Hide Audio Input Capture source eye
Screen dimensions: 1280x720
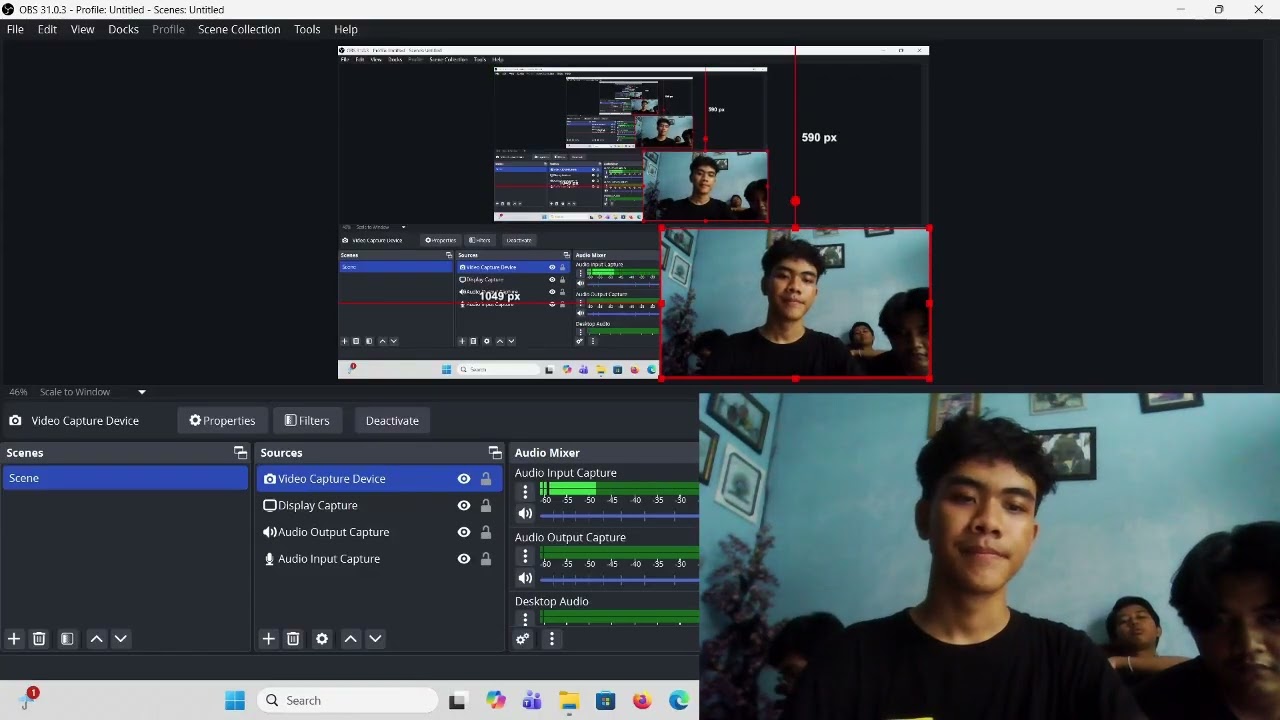tap(464, 559)
